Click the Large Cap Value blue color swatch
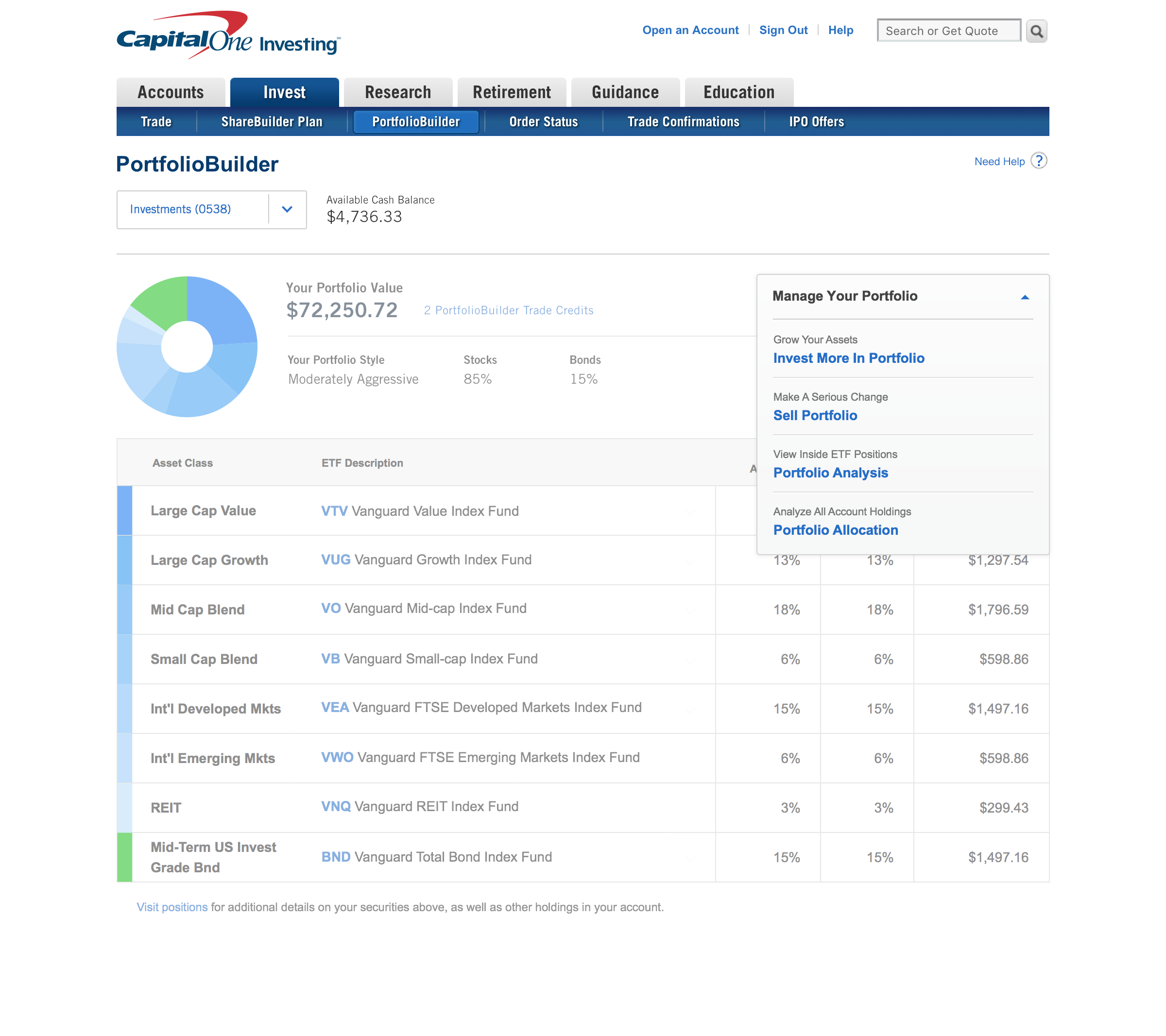1166x1036 pixels. tap(124, 510)
